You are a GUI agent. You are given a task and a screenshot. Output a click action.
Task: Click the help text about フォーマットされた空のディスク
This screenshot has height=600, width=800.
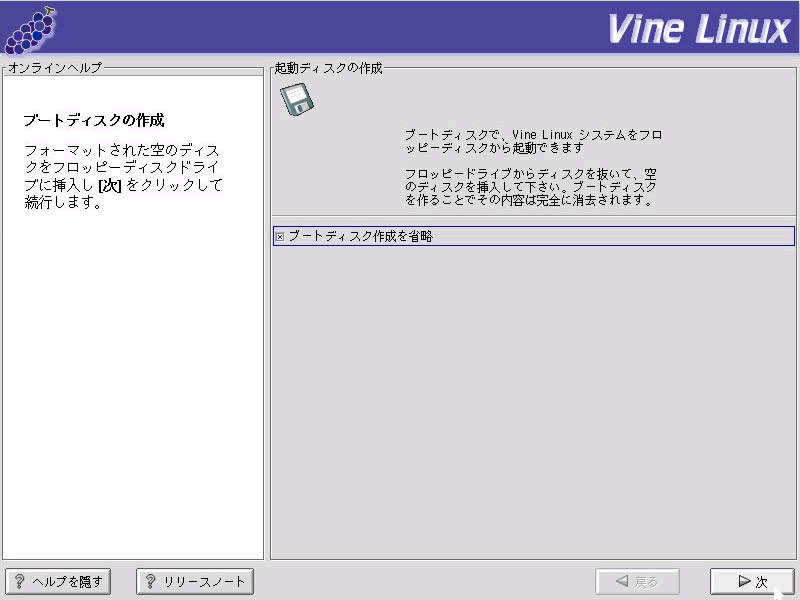pos(123,176)
